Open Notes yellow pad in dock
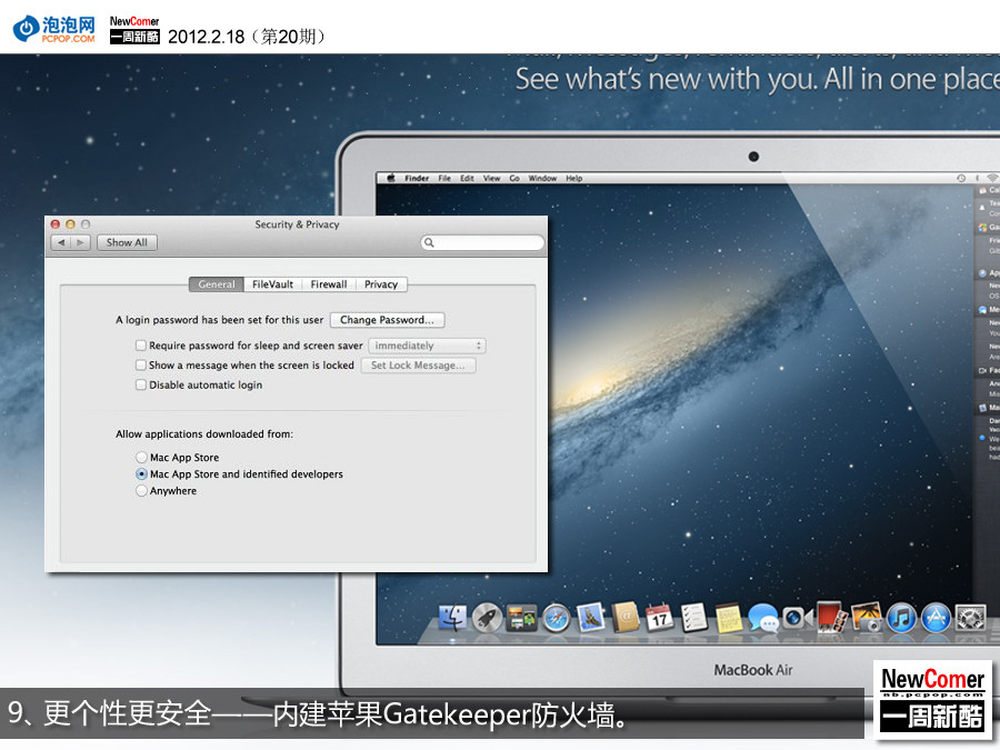 (x=728, y=617)
